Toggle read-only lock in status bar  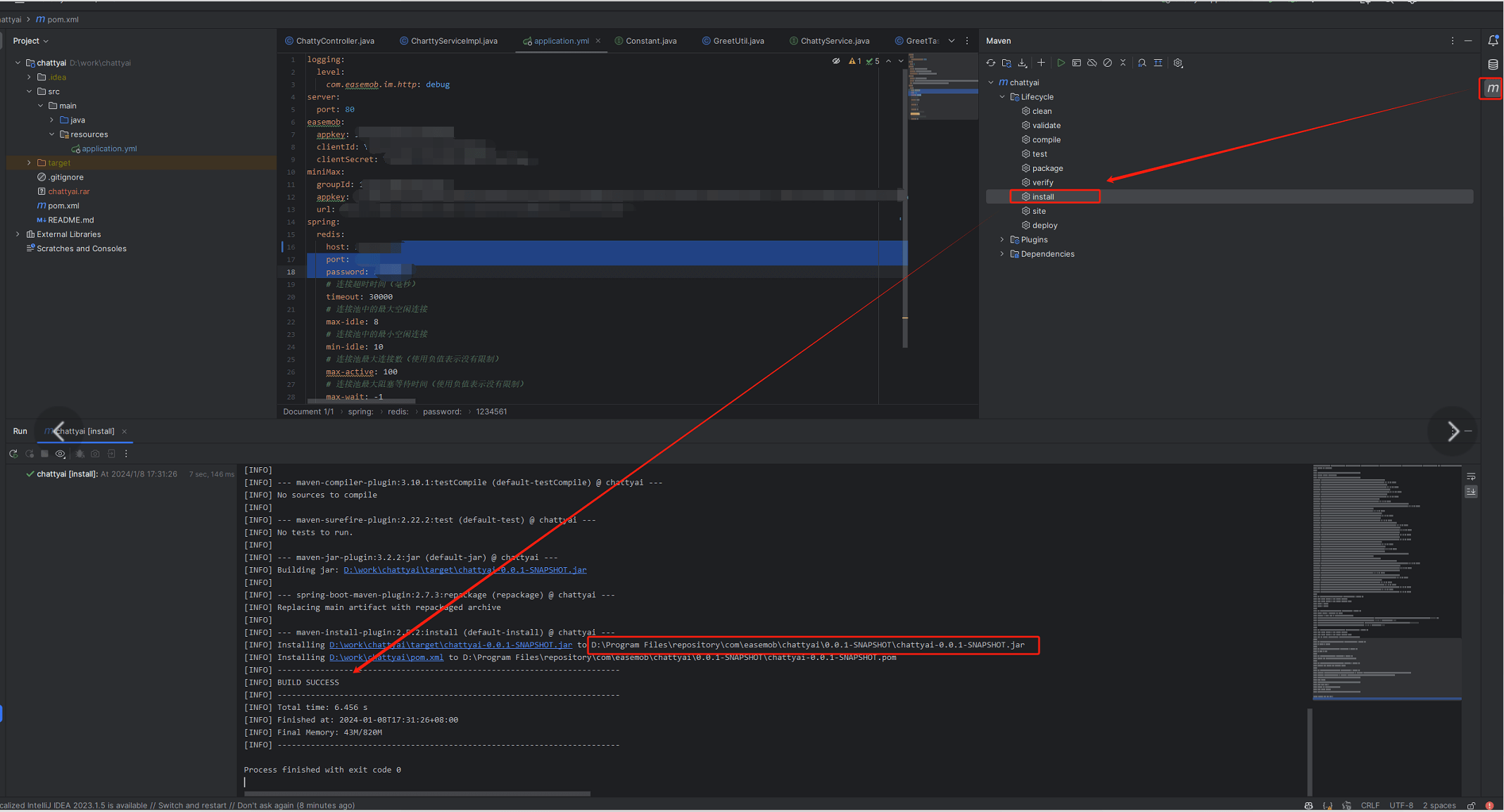coord(1471,806)
